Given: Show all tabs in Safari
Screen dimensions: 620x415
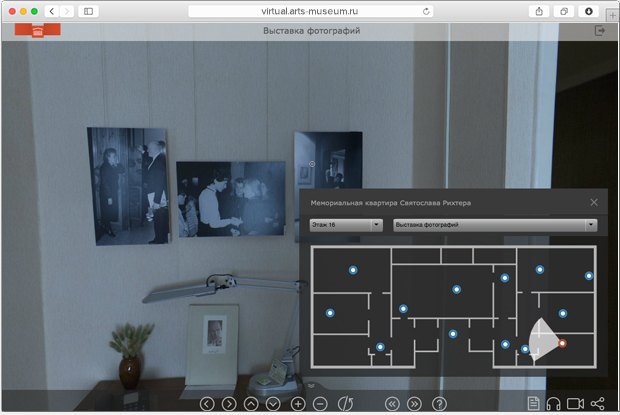Looking at the screenshot, I should (x=564, y=11).
